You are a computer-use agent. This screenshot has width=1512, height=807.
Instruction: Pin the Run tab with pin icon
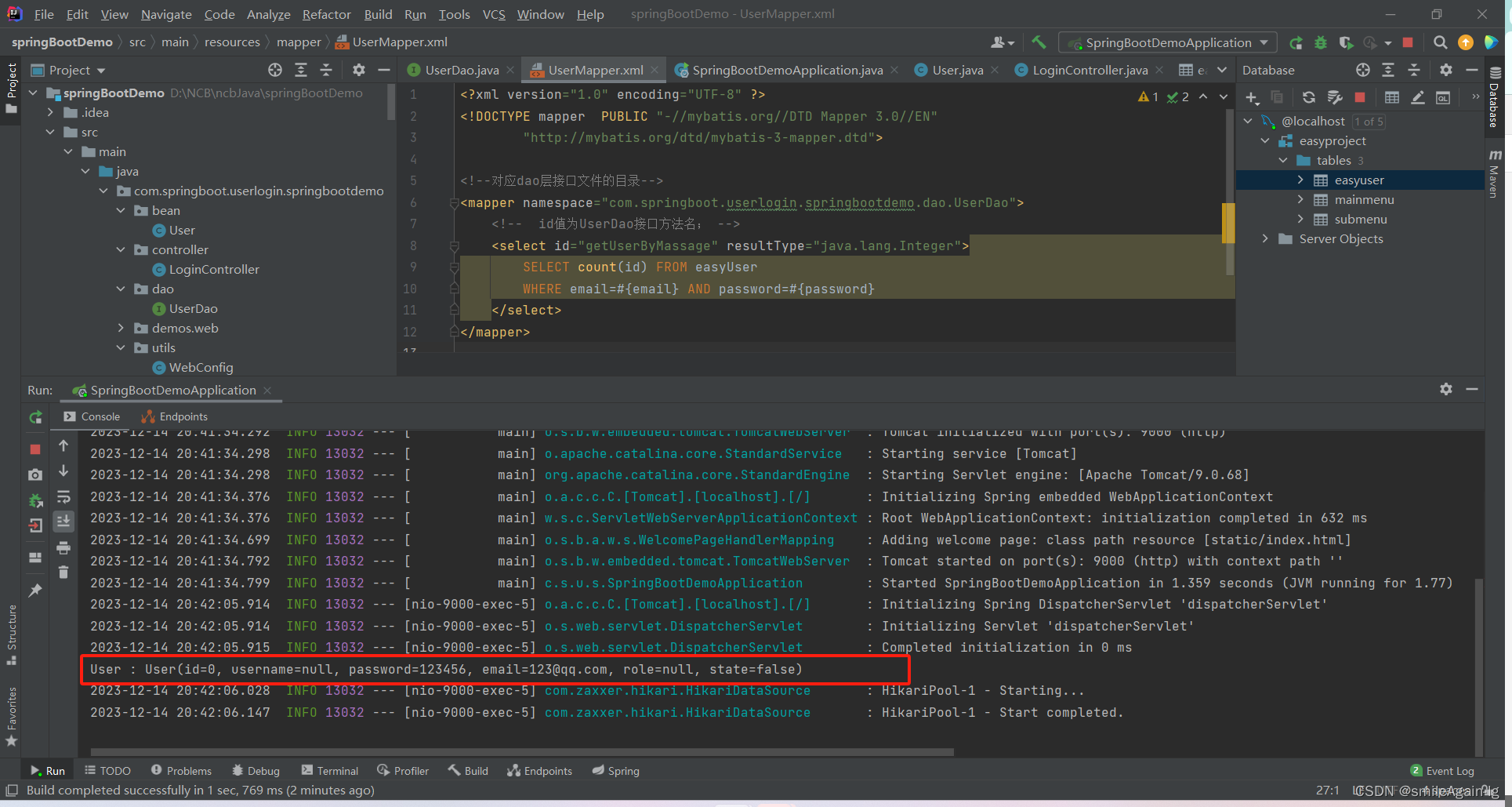pyautogui.click(x=35, y=591)
